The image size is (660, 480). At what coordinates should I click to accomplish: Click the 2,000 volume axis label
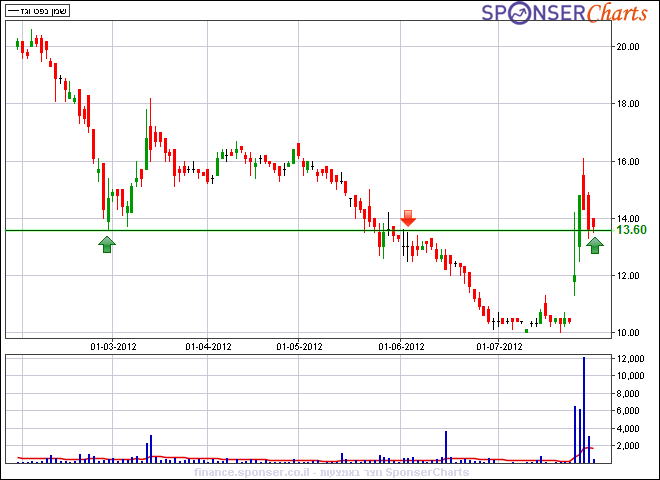tap(628, 445)
